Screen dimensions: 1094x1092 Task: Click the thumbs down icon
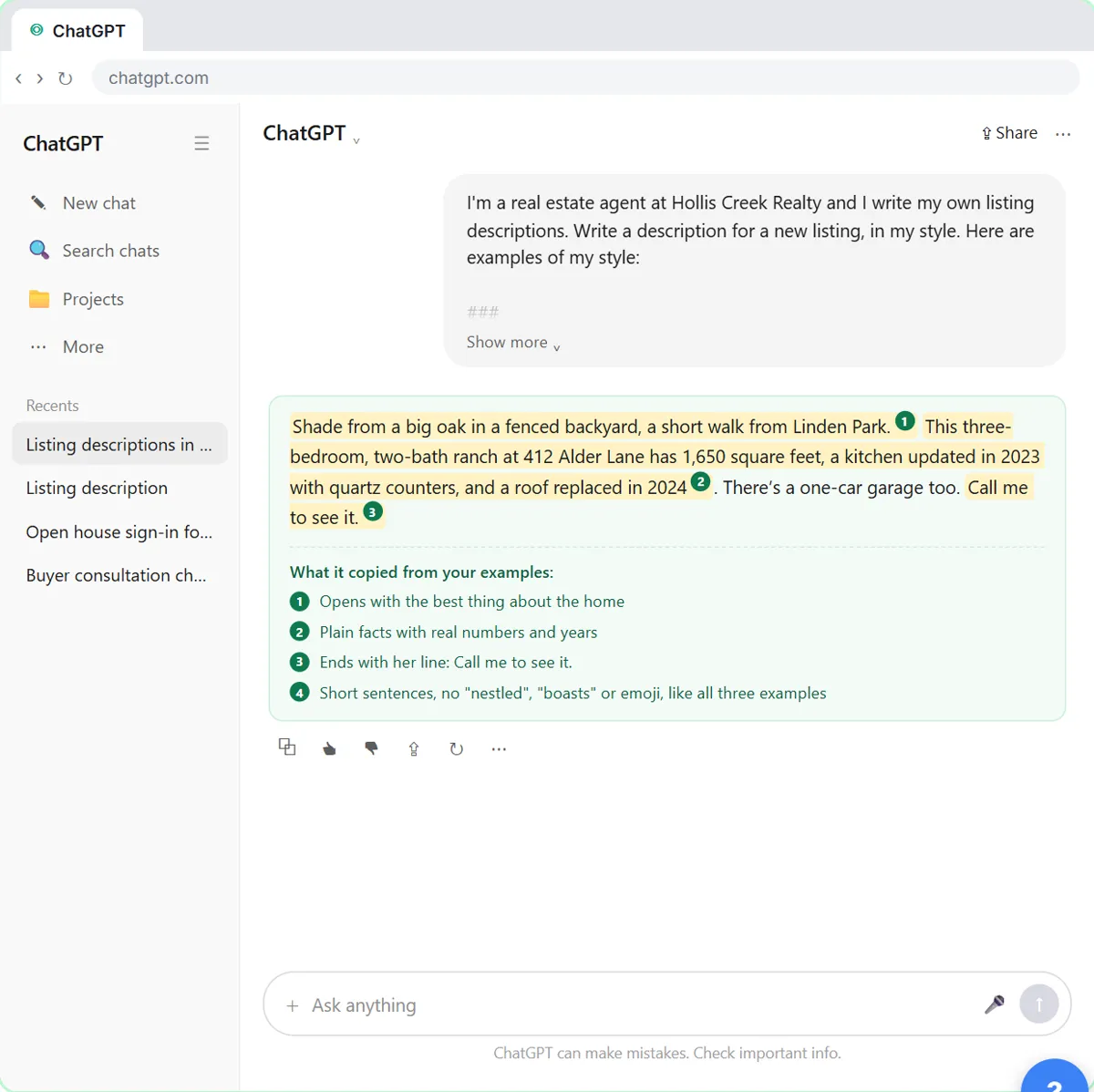pyautogui.click(x=371, y=748)
